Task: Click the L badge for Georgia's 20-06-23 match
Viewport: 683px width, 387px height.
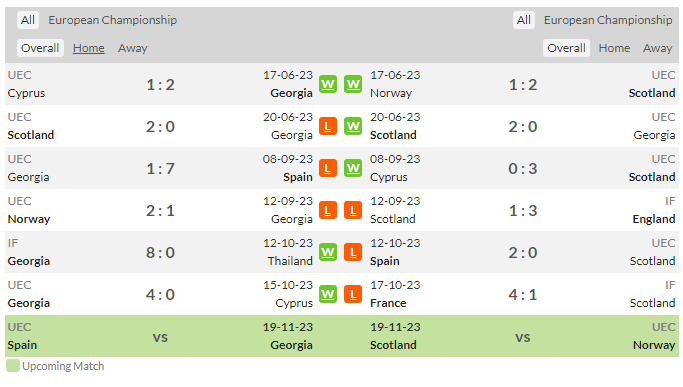Action: 328,126
